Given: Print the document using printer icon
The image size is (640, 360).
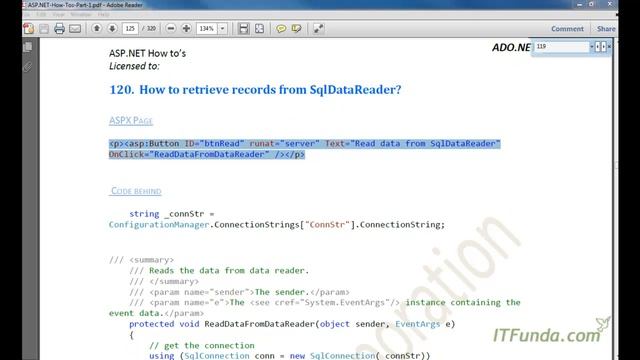Looking at the screenshot, I should (x=59, y=29).
